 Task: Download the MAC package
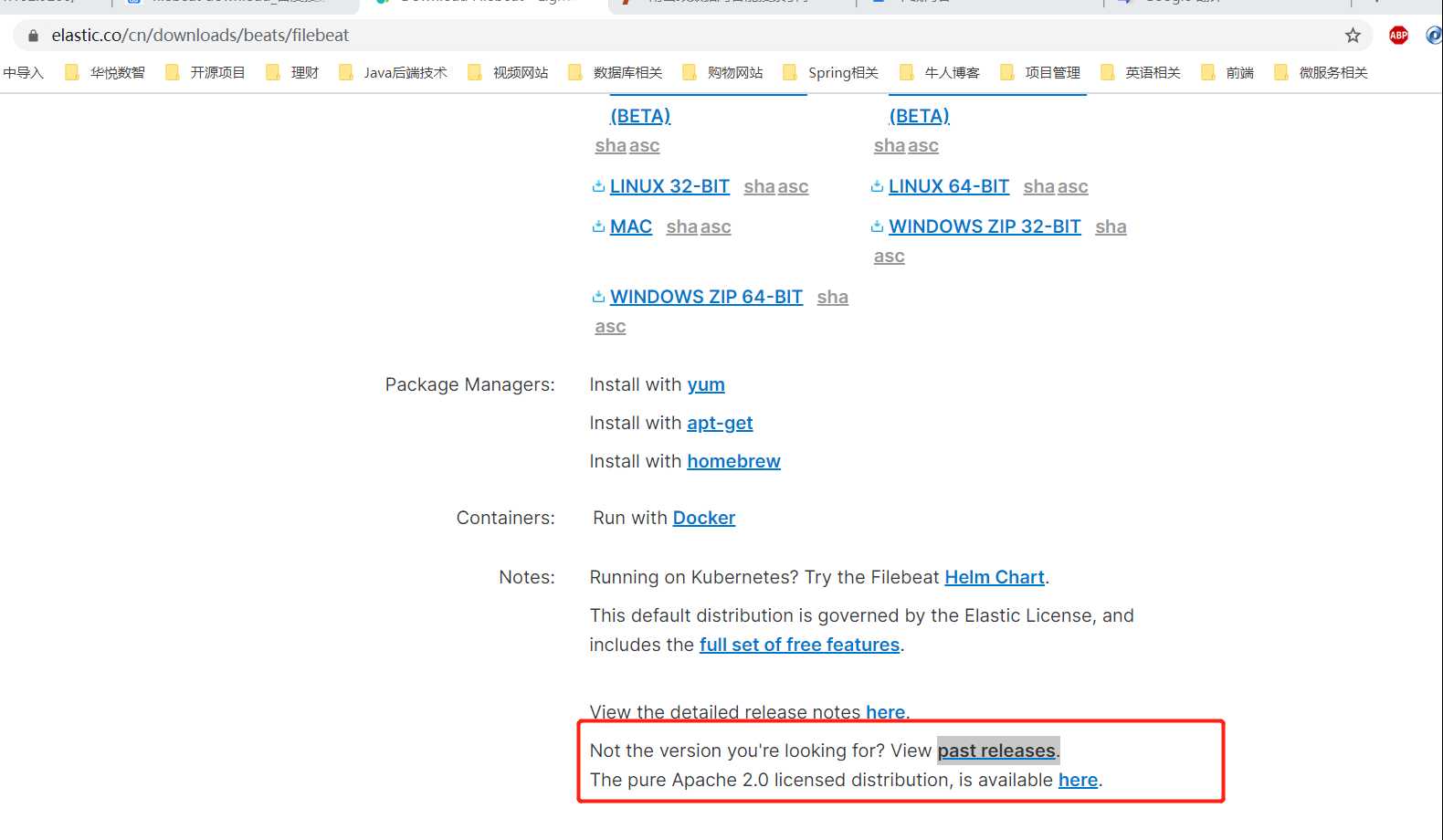631,226
